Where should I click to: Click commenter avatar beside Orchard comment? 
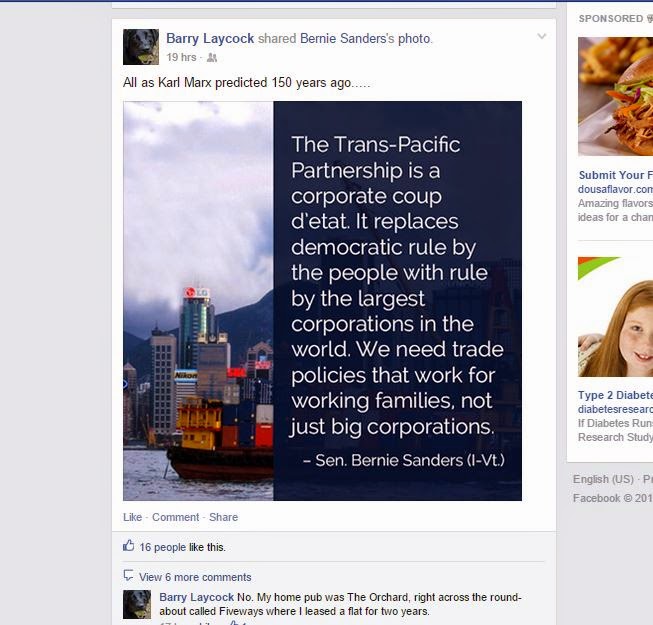coord(137,604)
